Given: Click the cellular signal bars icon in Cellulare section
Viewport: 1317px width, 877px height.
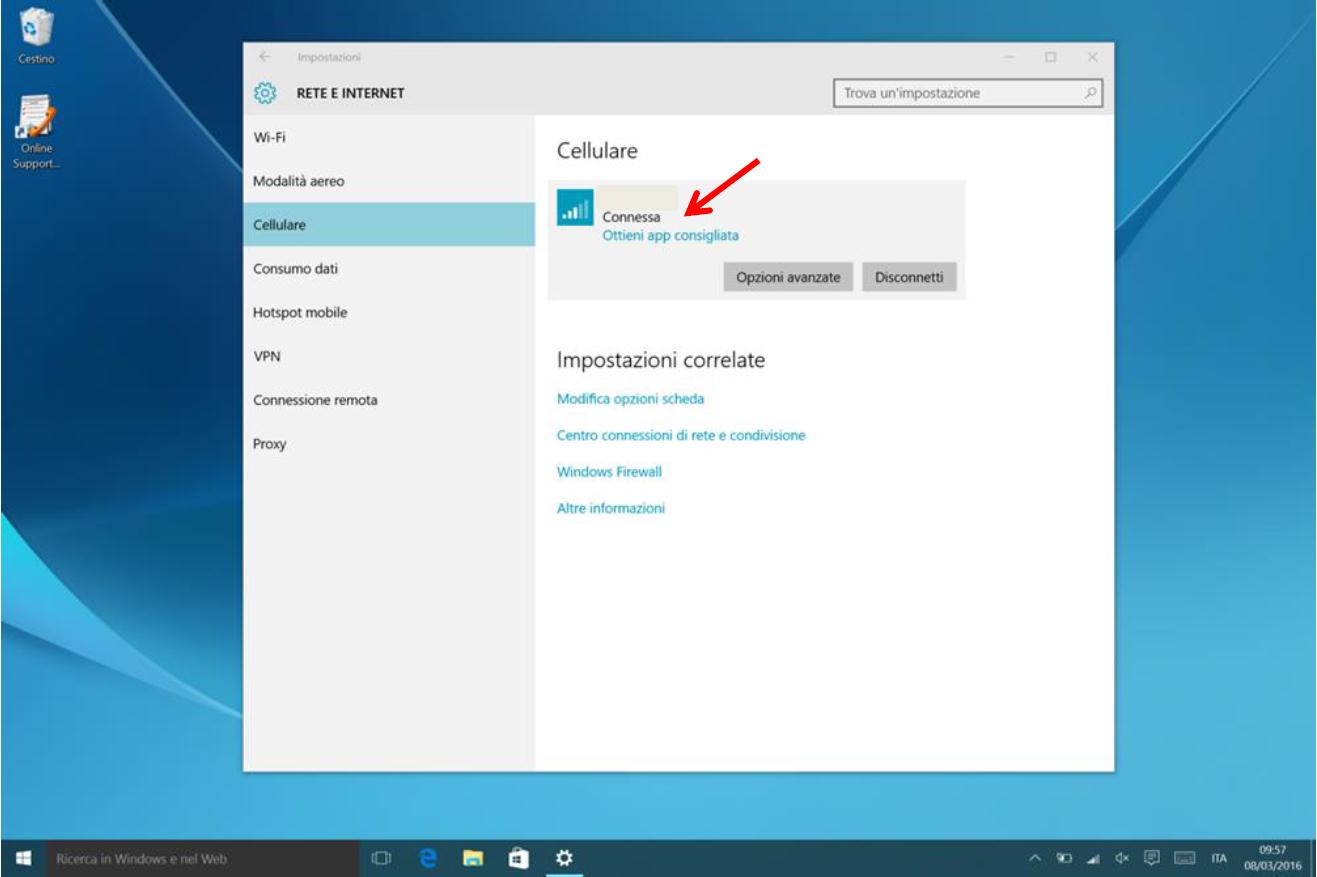Looking at the screenshot, I should coord(575,208).
